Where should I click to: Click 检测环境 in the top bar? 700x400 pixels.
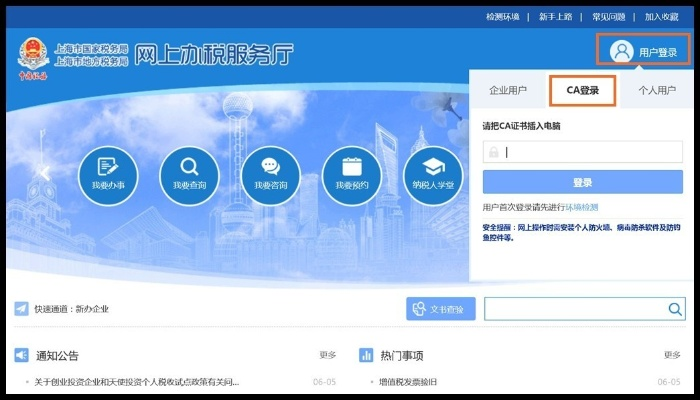coord(502,16)
